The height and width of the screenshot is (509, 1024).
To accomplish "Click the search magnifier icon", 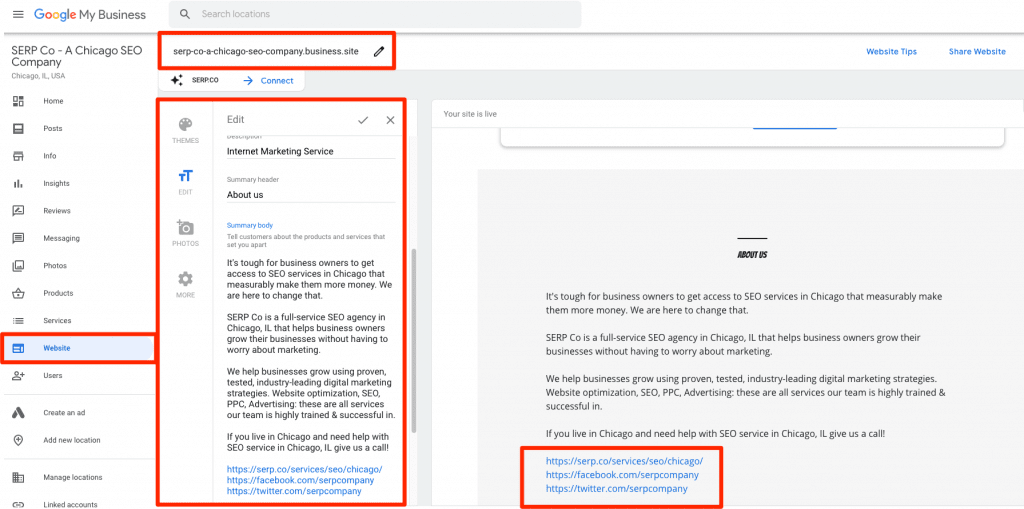I will pyautogui.click(x=185, y=14).
